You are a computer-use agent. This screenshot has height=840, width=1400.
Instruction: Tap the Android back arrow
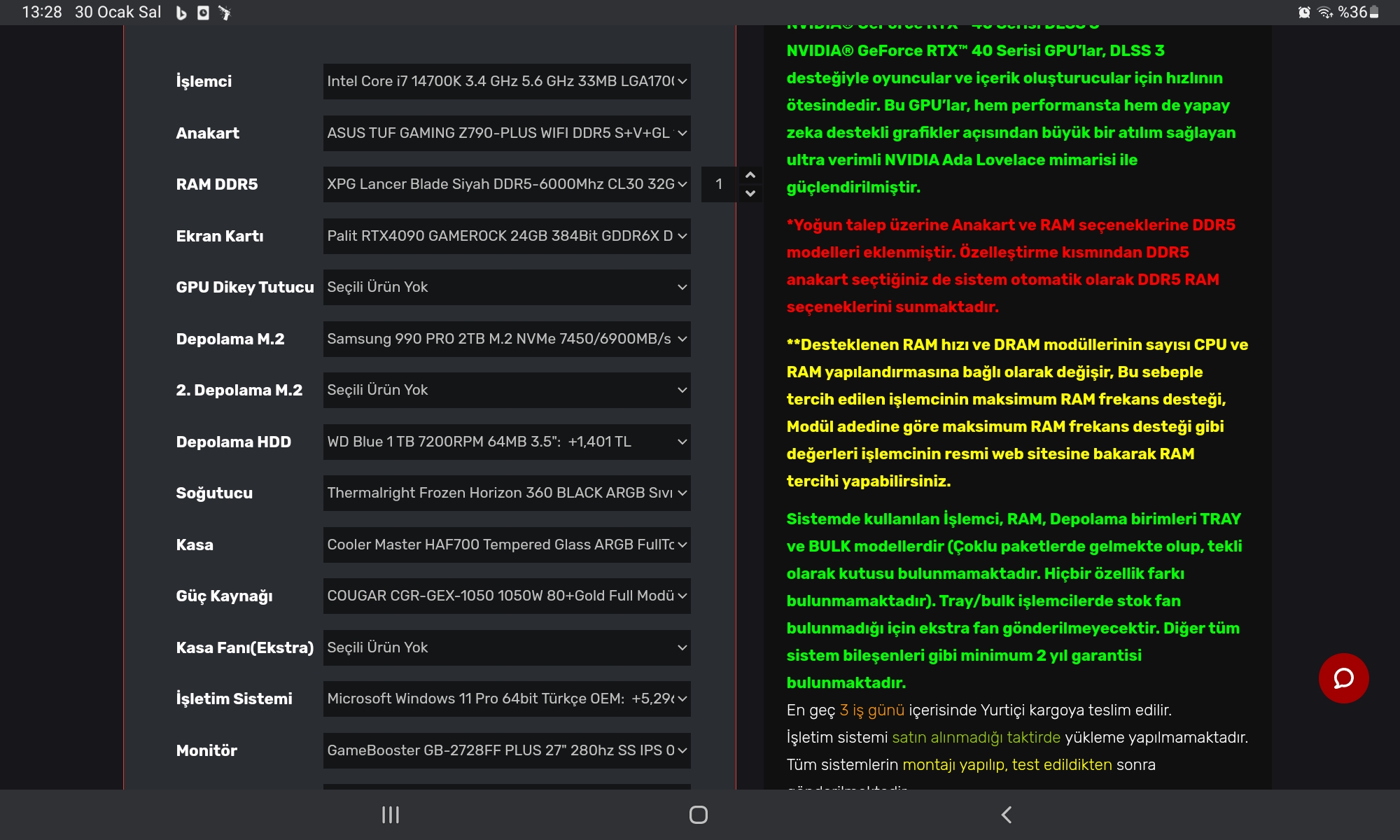click(1007, 815)
